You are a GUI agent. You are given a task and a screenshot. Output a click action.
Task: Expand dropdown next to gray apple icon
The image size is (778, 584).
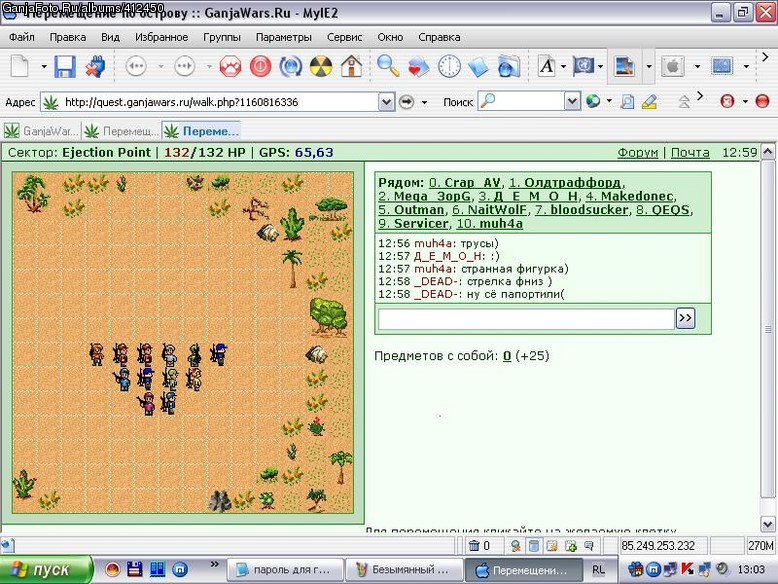697,66
